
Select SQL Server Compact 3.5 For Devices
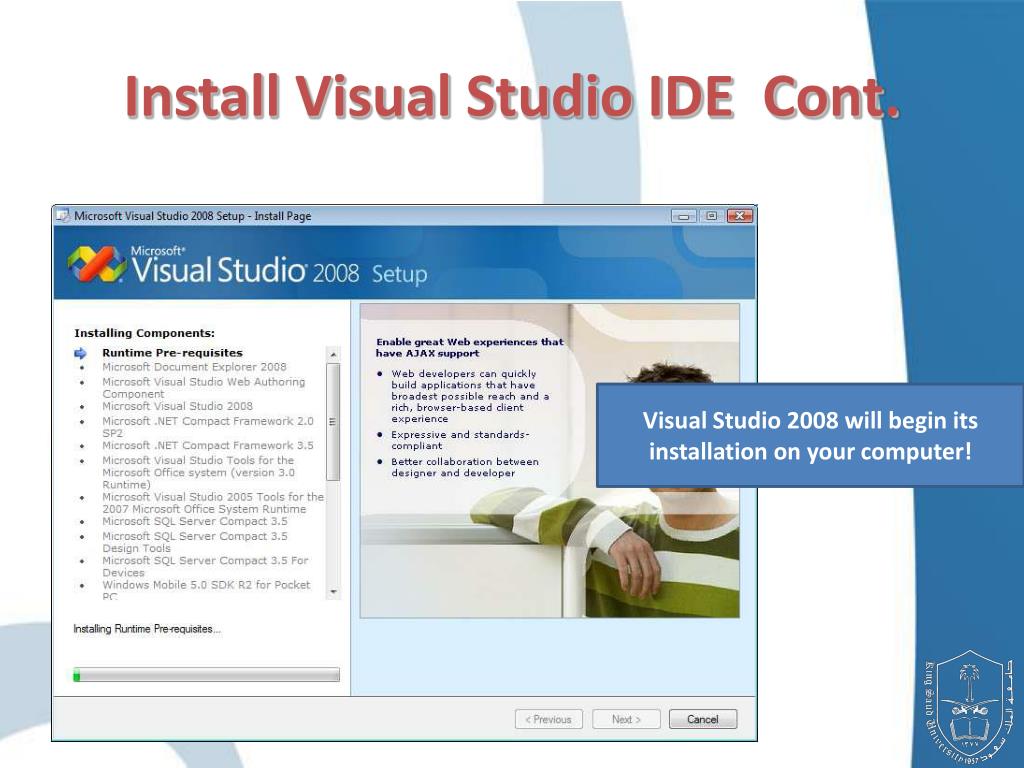pyautogui.click(x=205, y=566)
